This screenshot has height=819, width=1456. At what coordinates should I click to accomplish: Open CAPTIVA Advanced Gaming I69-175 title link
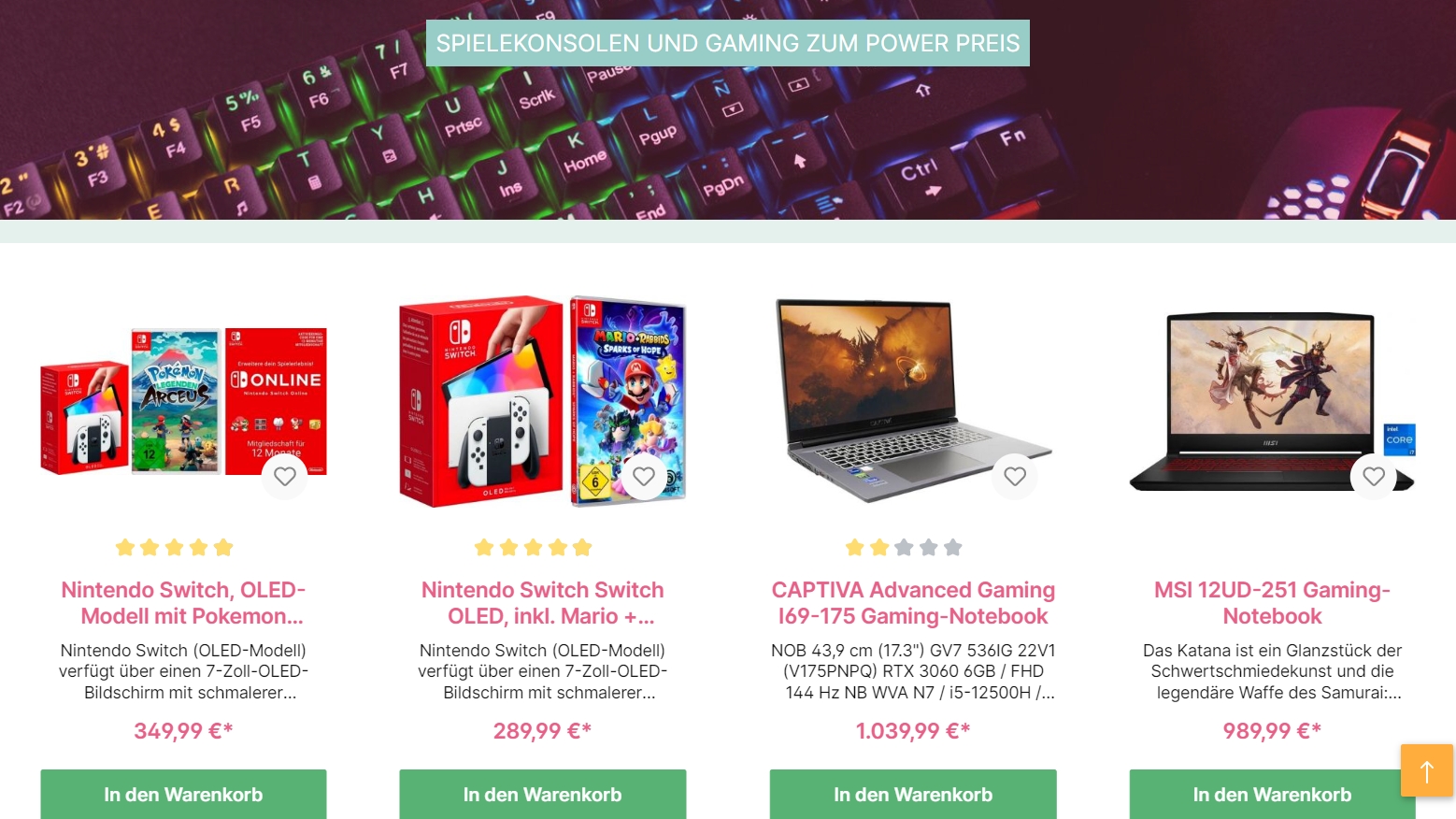tap(913, 603)
